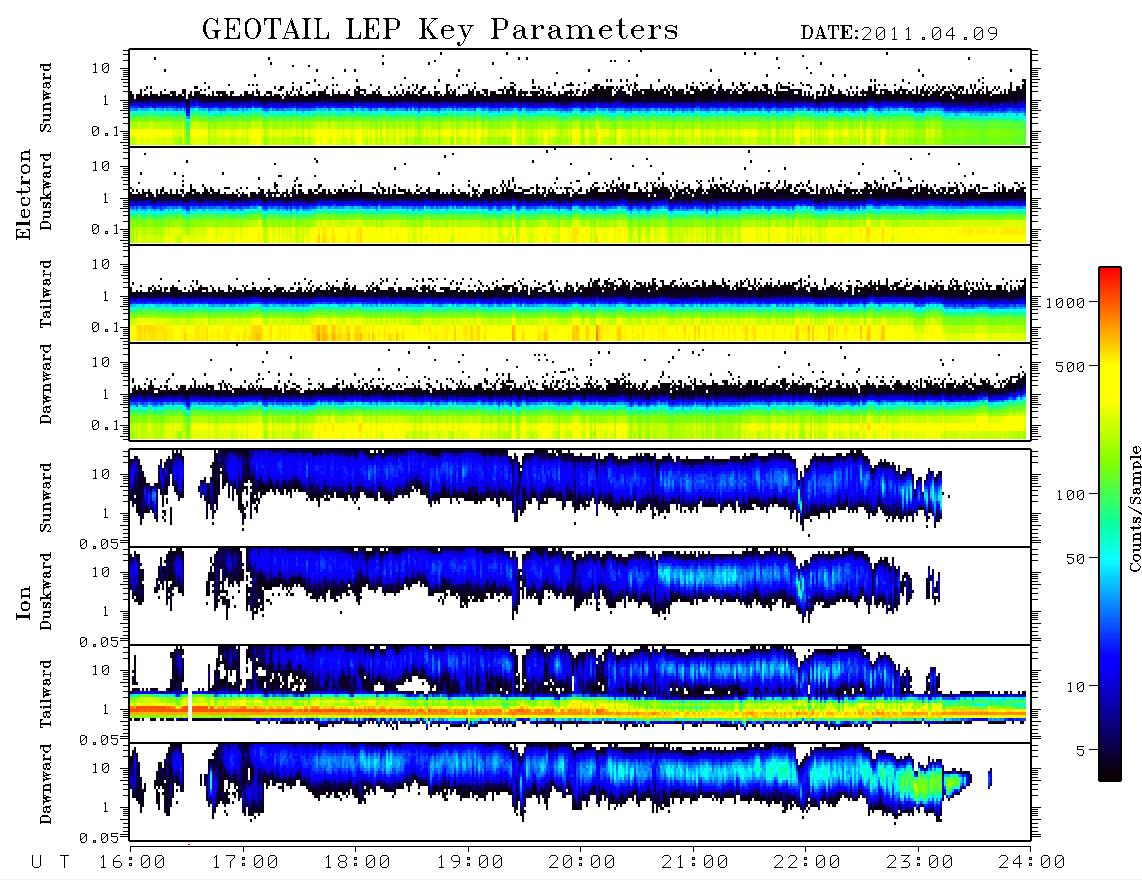This screenshot has width=1142, height=880.
Task: Click the Electron Dawnward axis label
Action: 46,385
